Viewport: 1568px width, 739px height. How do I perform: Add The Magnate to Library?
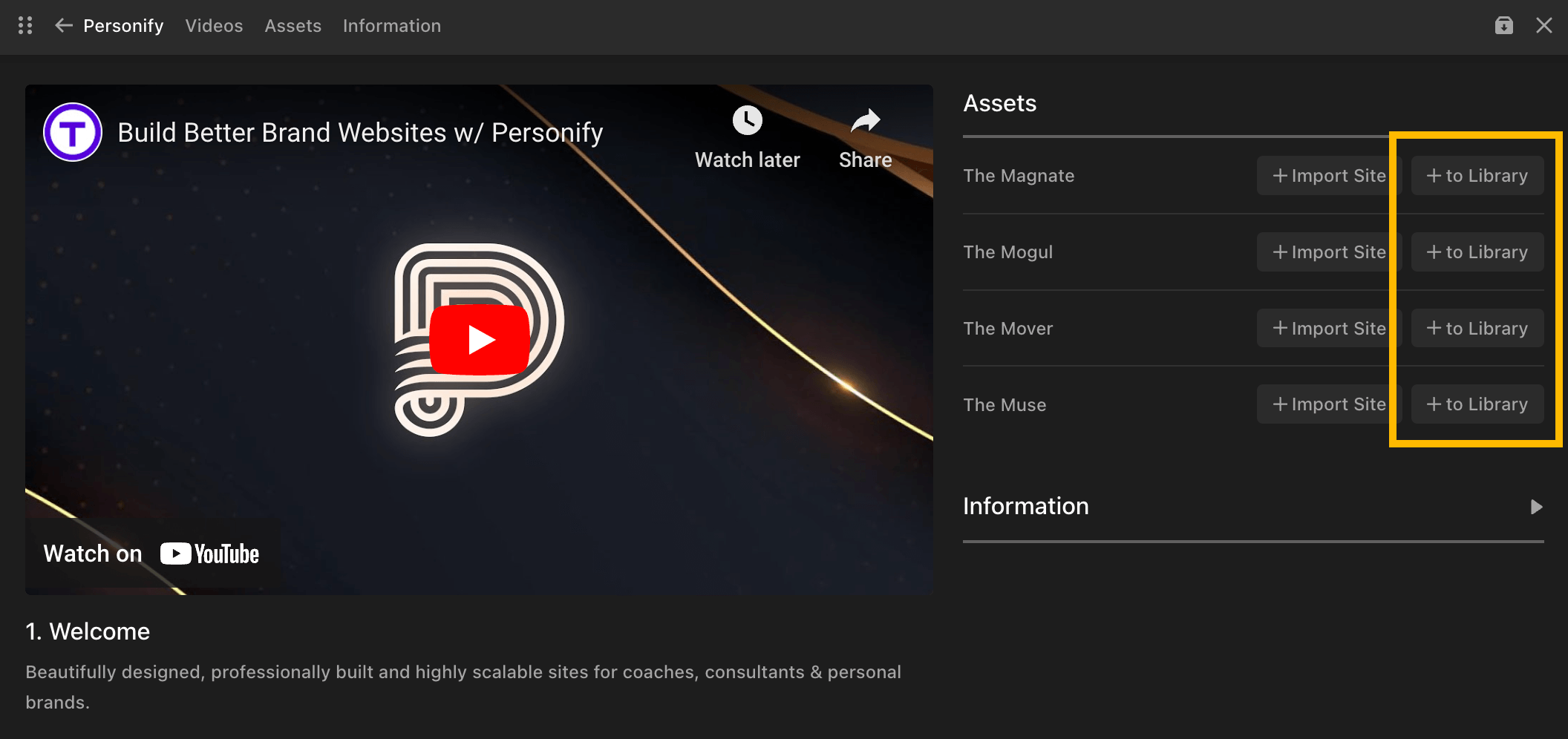coord(1477,176)
